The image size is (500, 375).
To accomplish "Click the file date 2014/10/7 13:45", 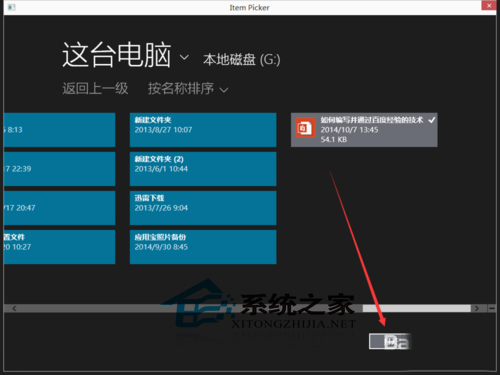I will pos(349,130).
